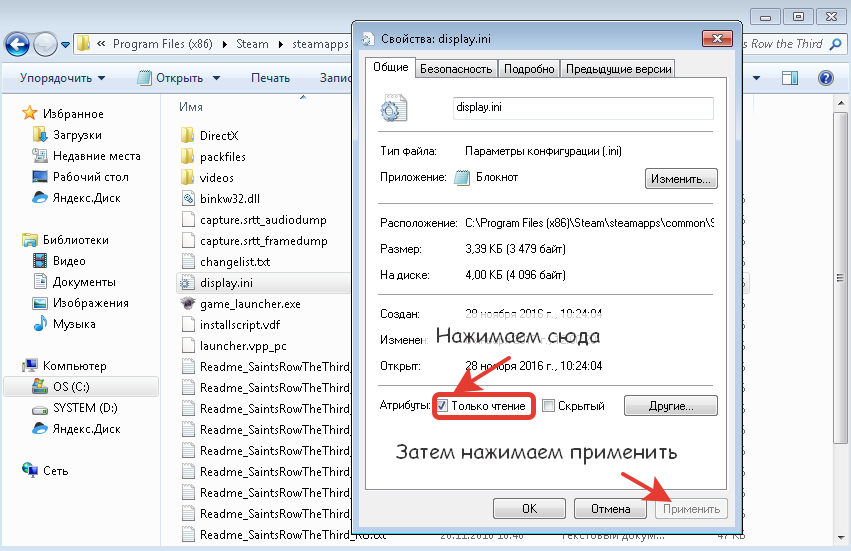Open the dropdown arrow next to Открыть
The image size is (851, 551).
[x=216, y=78]
